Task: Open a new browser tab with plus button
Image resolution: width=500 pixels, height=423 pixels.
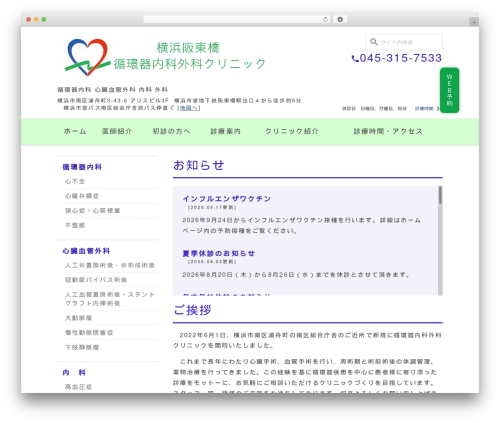Action: [474, 22]
